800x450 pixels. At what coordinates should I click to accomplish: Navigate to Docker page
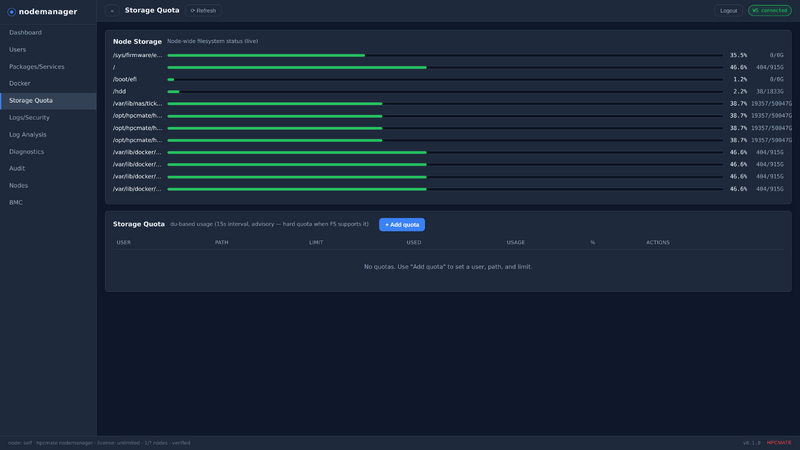pos(48,84)
